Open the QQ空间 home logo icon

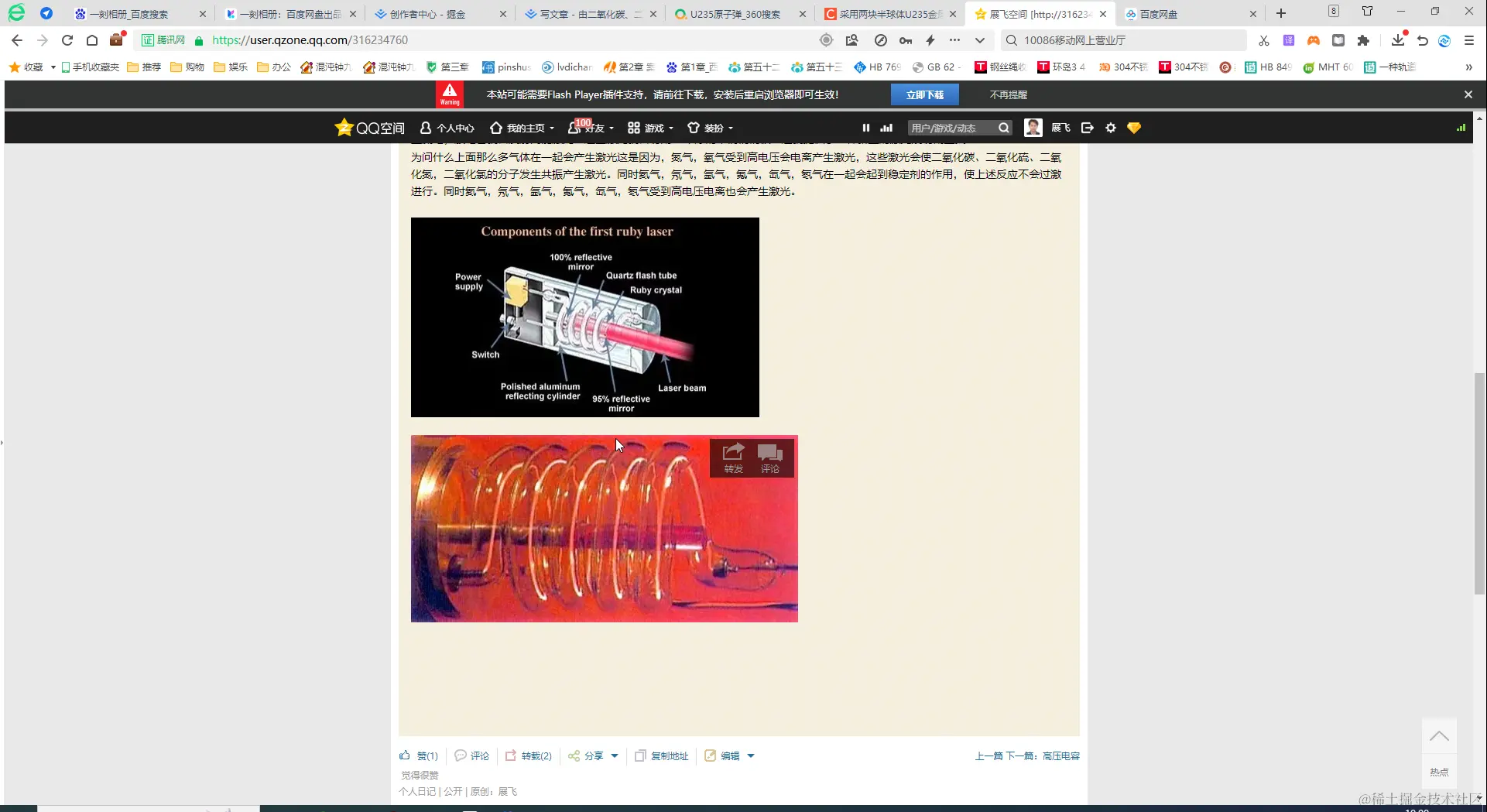(345, 127)
